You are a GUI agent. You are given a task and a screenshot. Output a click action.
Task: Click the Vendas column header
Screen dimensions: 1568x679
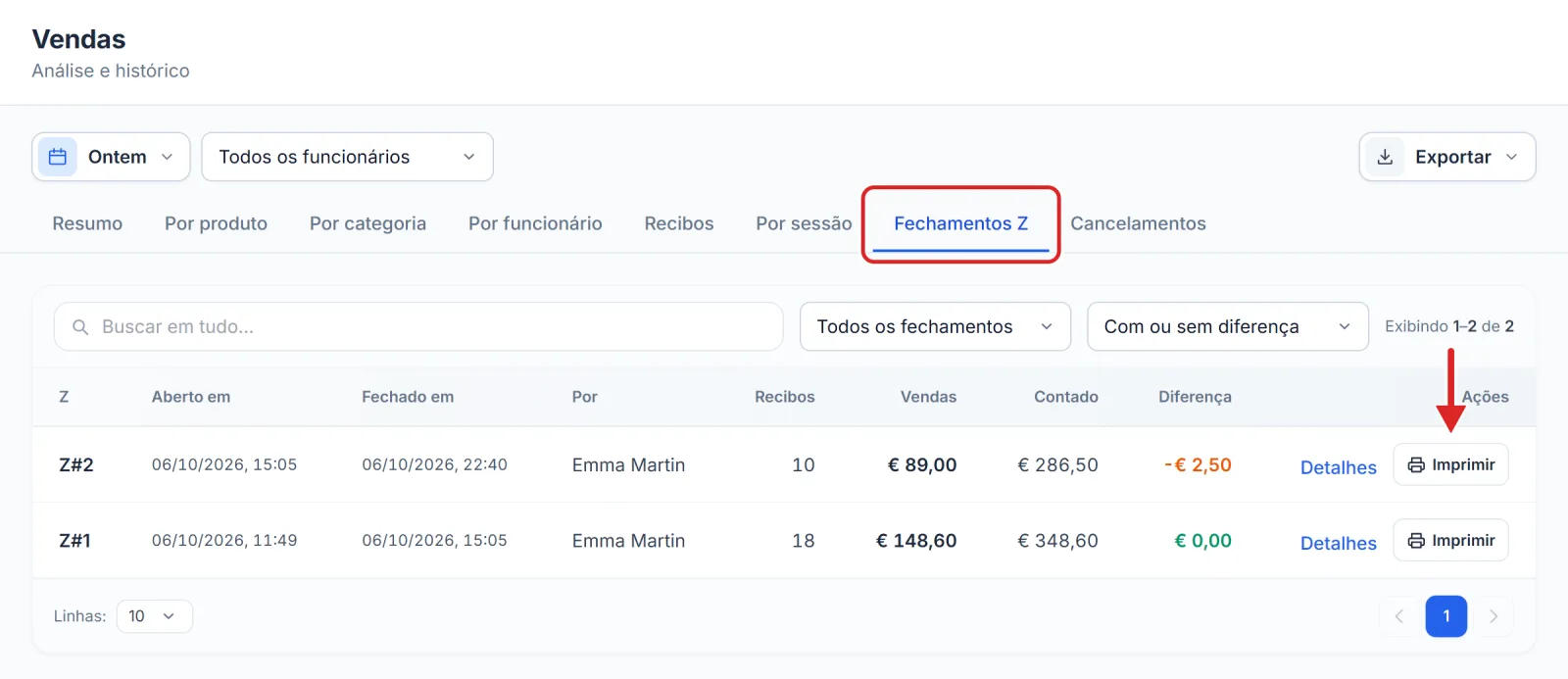pyautogui.click(x=928, y=397)
